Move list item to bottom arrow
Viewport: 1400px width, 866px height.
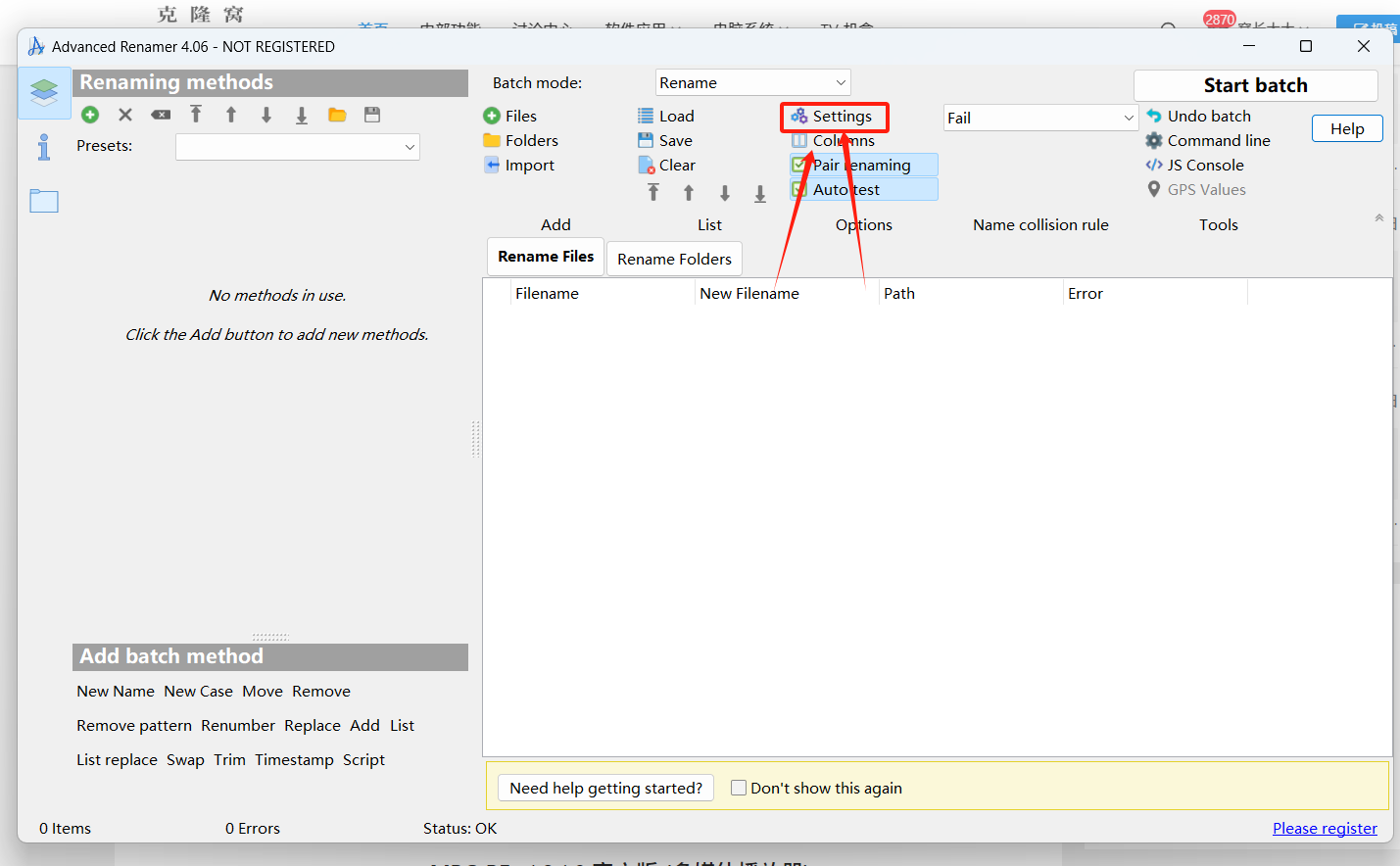[760, 193]
